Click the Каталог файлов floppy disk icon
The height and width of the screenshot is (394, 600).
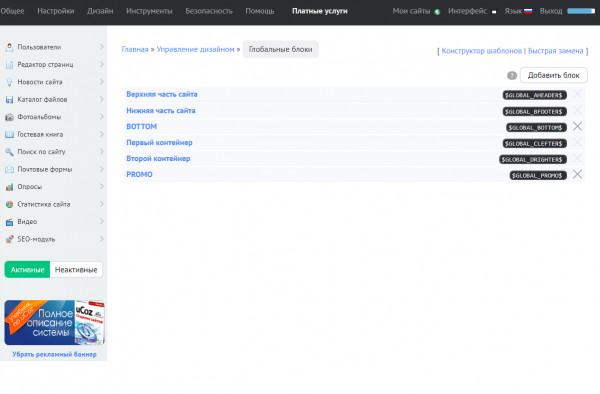(10, 99)
